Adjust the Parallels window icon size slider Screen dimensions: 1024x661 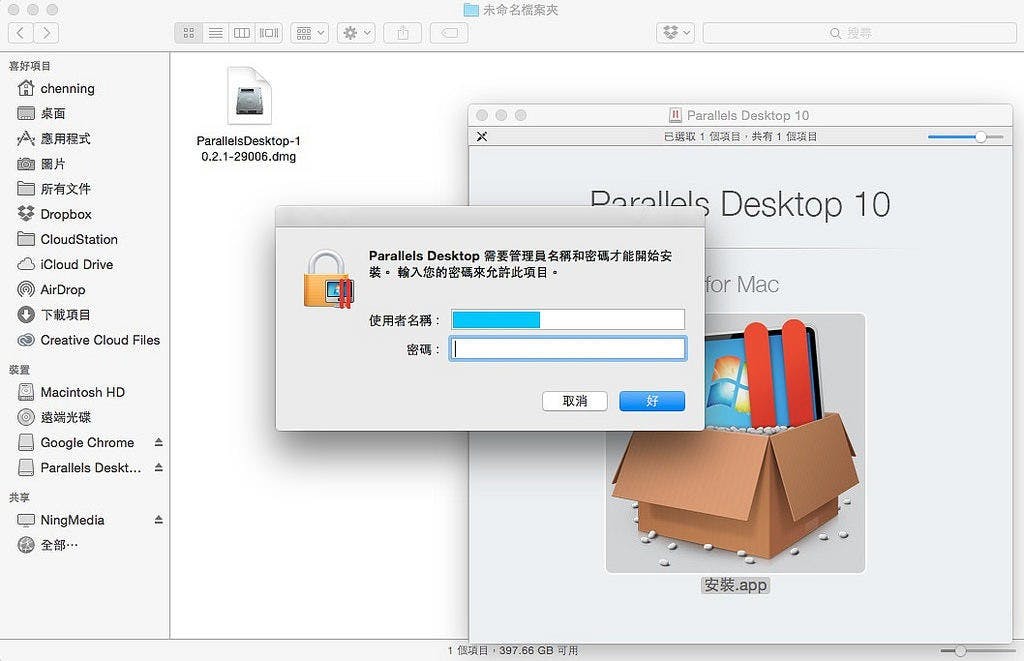980,136
